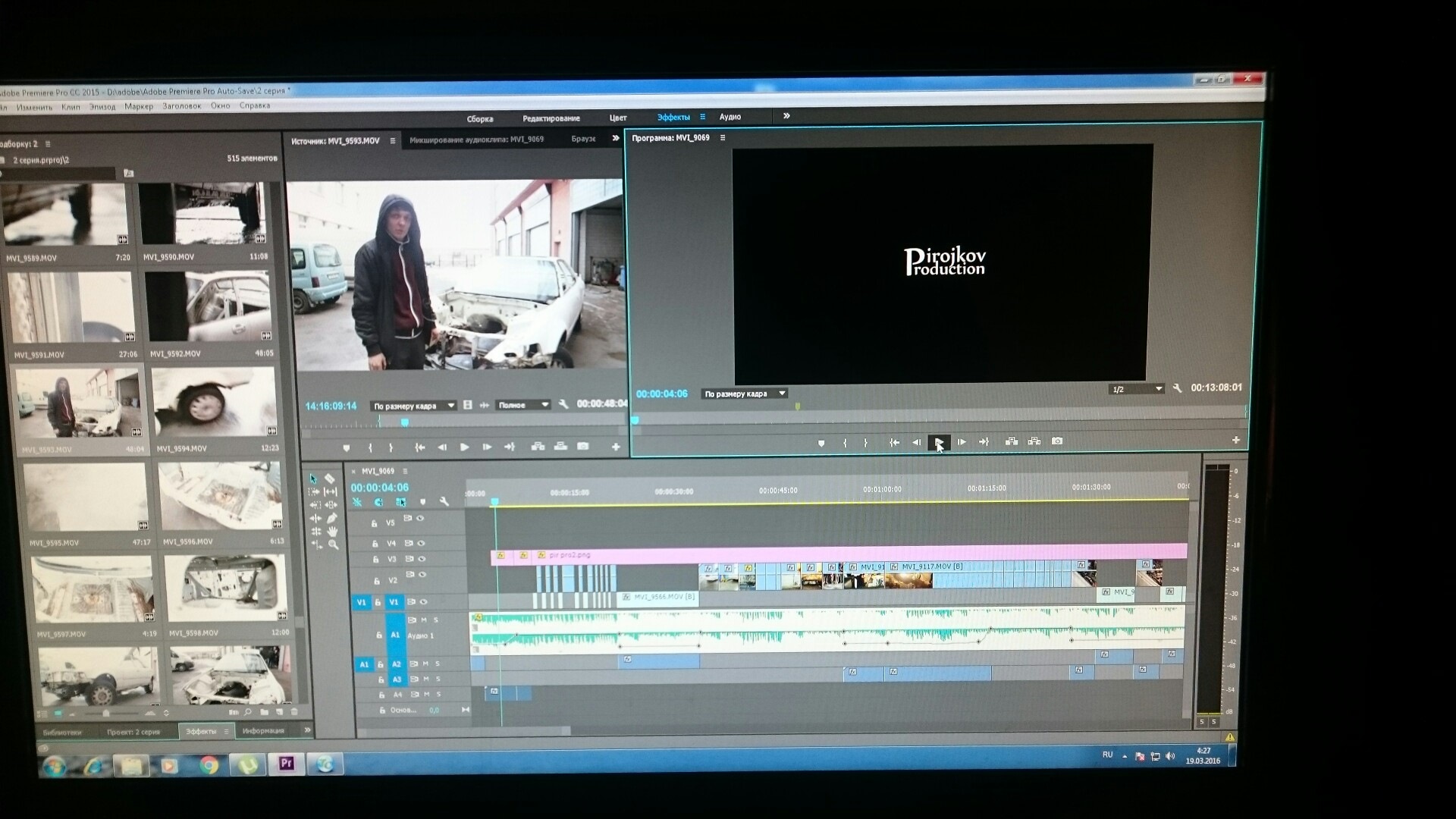Select the Pen tool

pyautogui.click(x=331, y=518)
